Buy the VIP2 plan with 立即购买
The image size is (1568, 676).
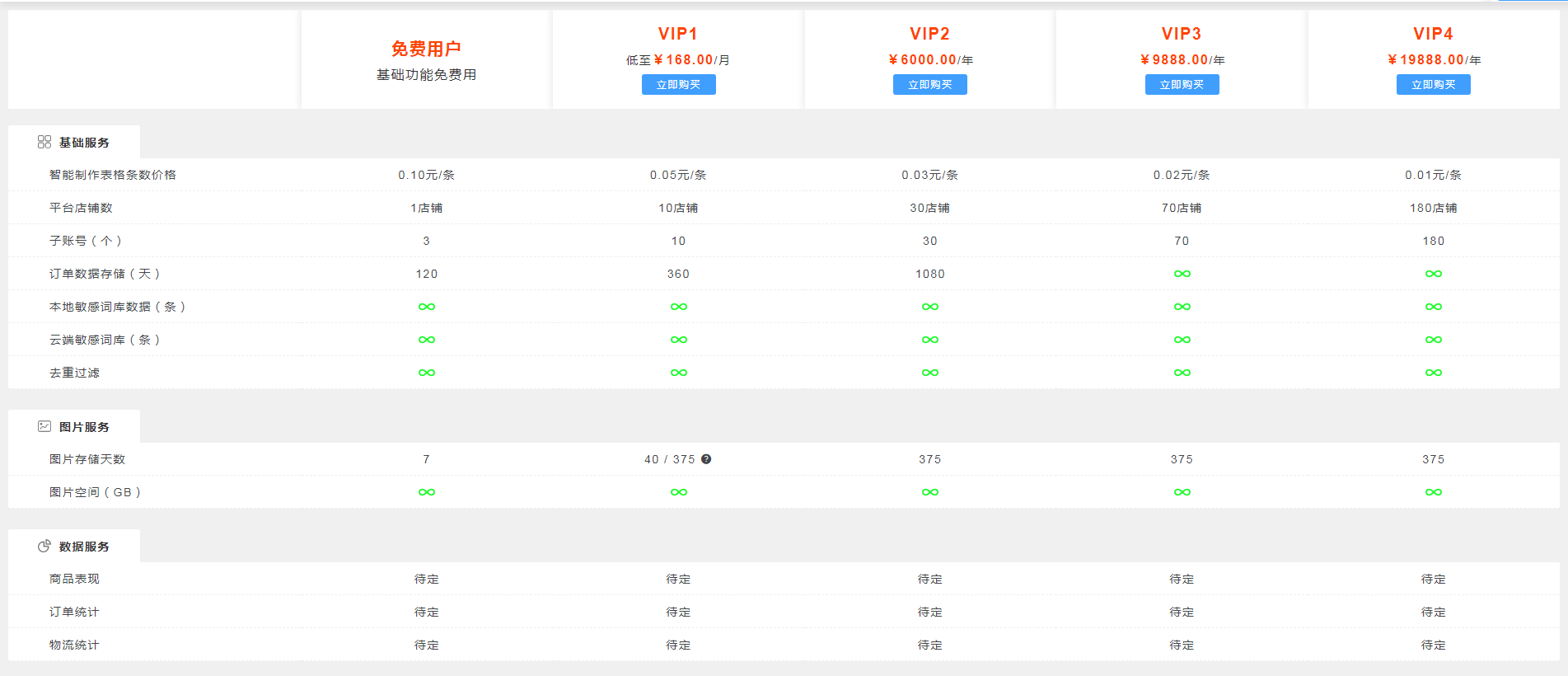[929, 85]
